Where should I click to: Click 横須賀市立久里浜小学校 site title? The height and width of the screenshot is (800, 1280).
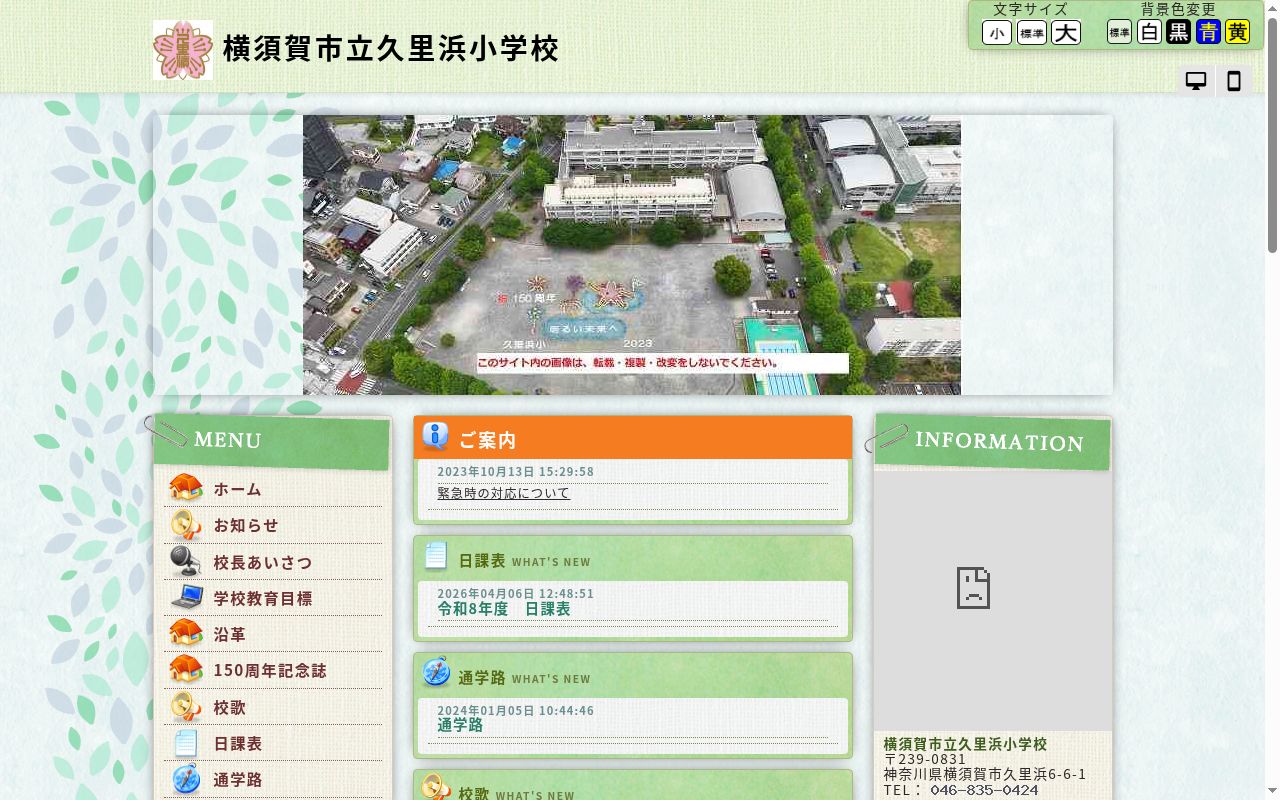(390, 49)
